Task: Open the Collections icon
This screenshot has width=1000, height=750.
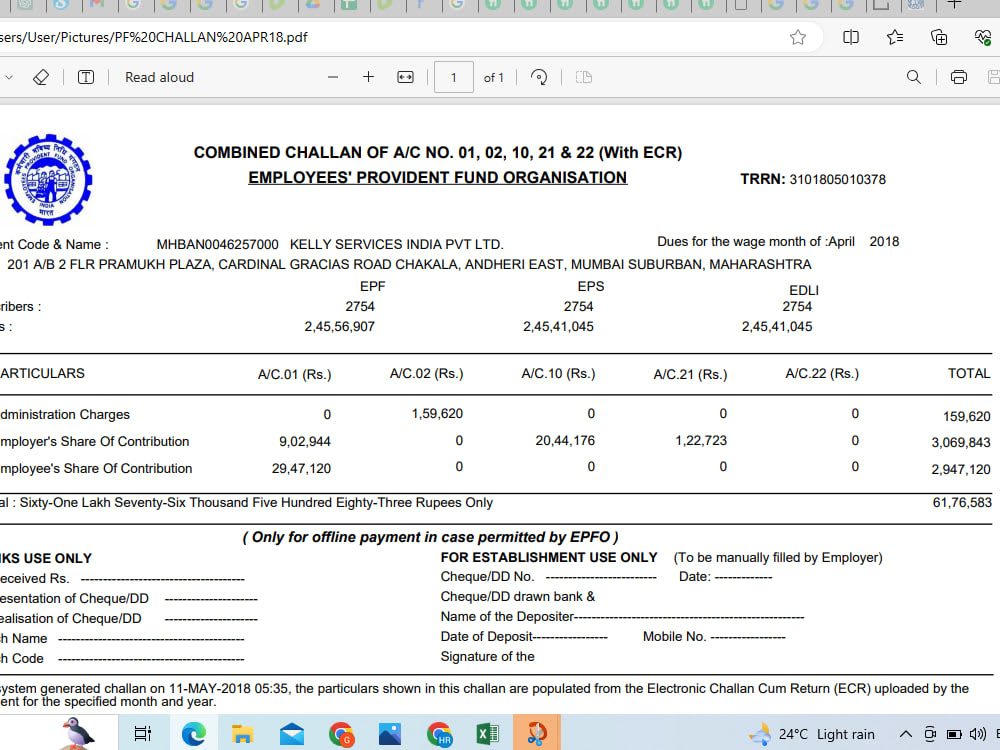Action: pyautogui.click(x=939, y=38)
